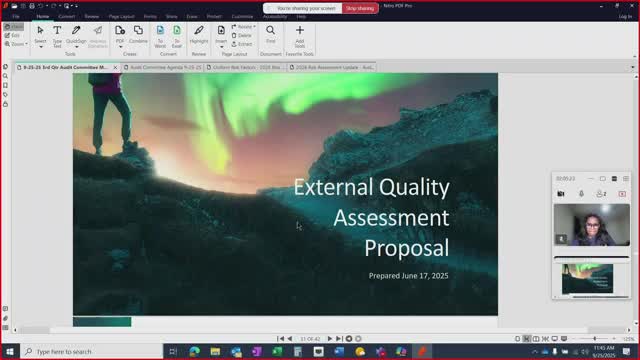The image size is (640, 360).
Task: Select single page view mode
Action: 518,339
